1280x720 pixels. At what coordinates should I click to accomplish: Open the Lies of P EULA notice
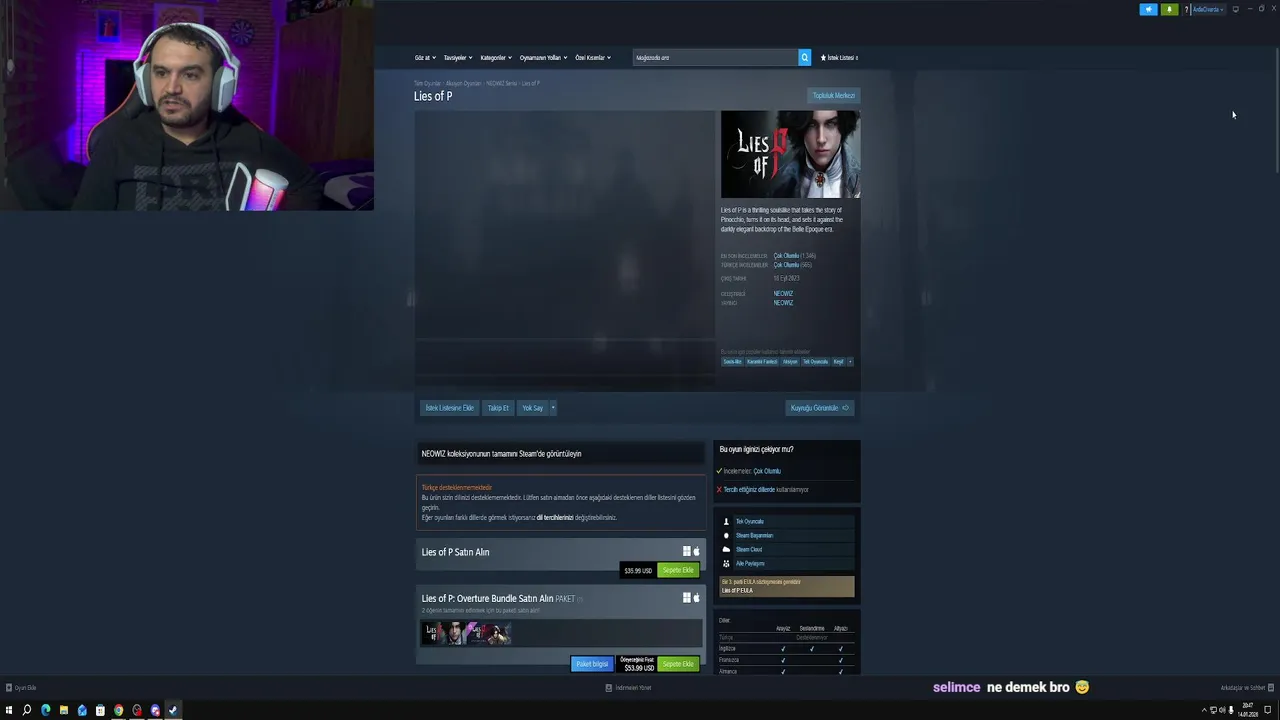tap(787, 586)
